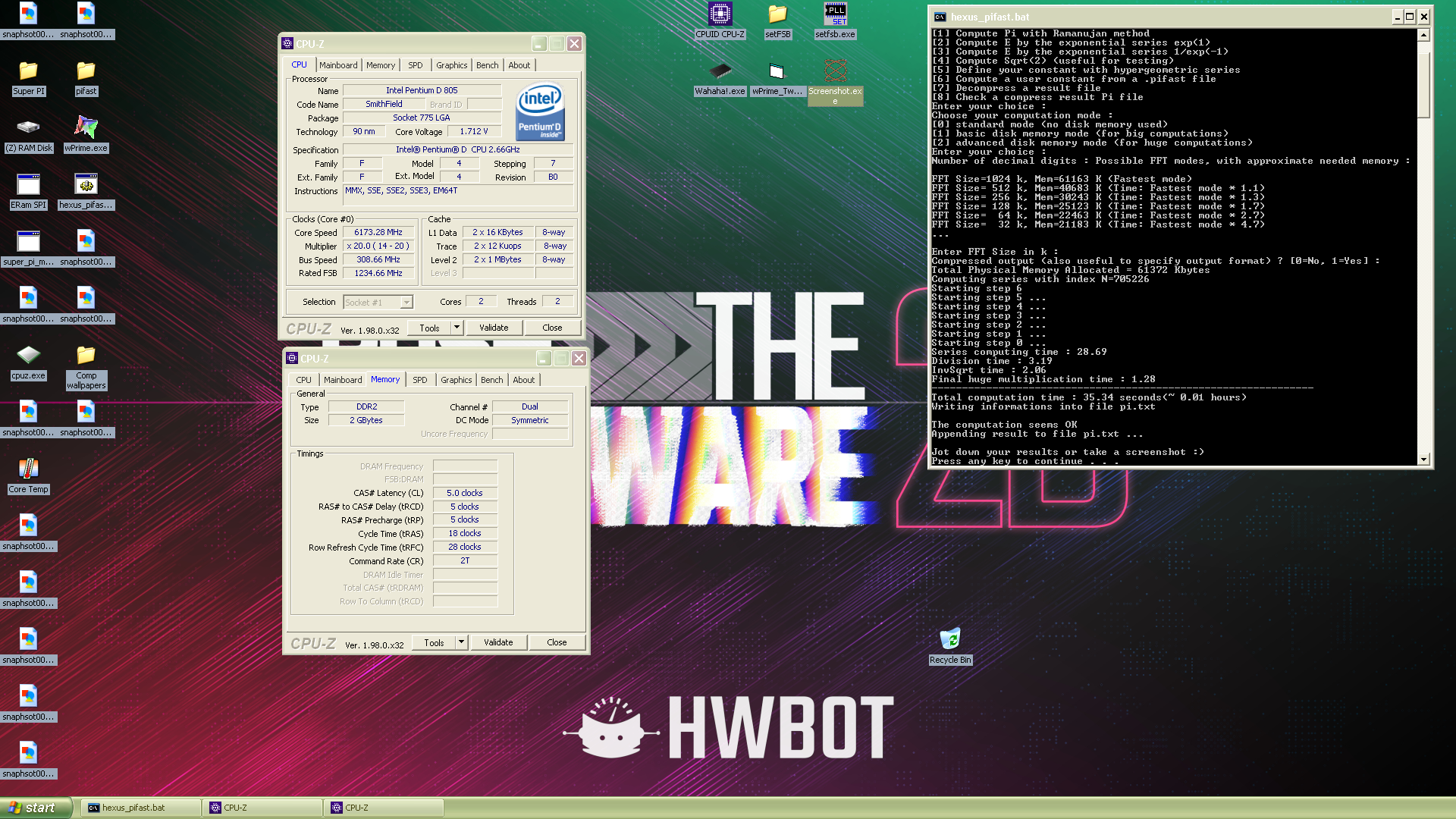The width and height of the screenshot is (1456, 819).
Task: Switch to hexus_pifast.bat taskbar item
Action: [140, 808]
